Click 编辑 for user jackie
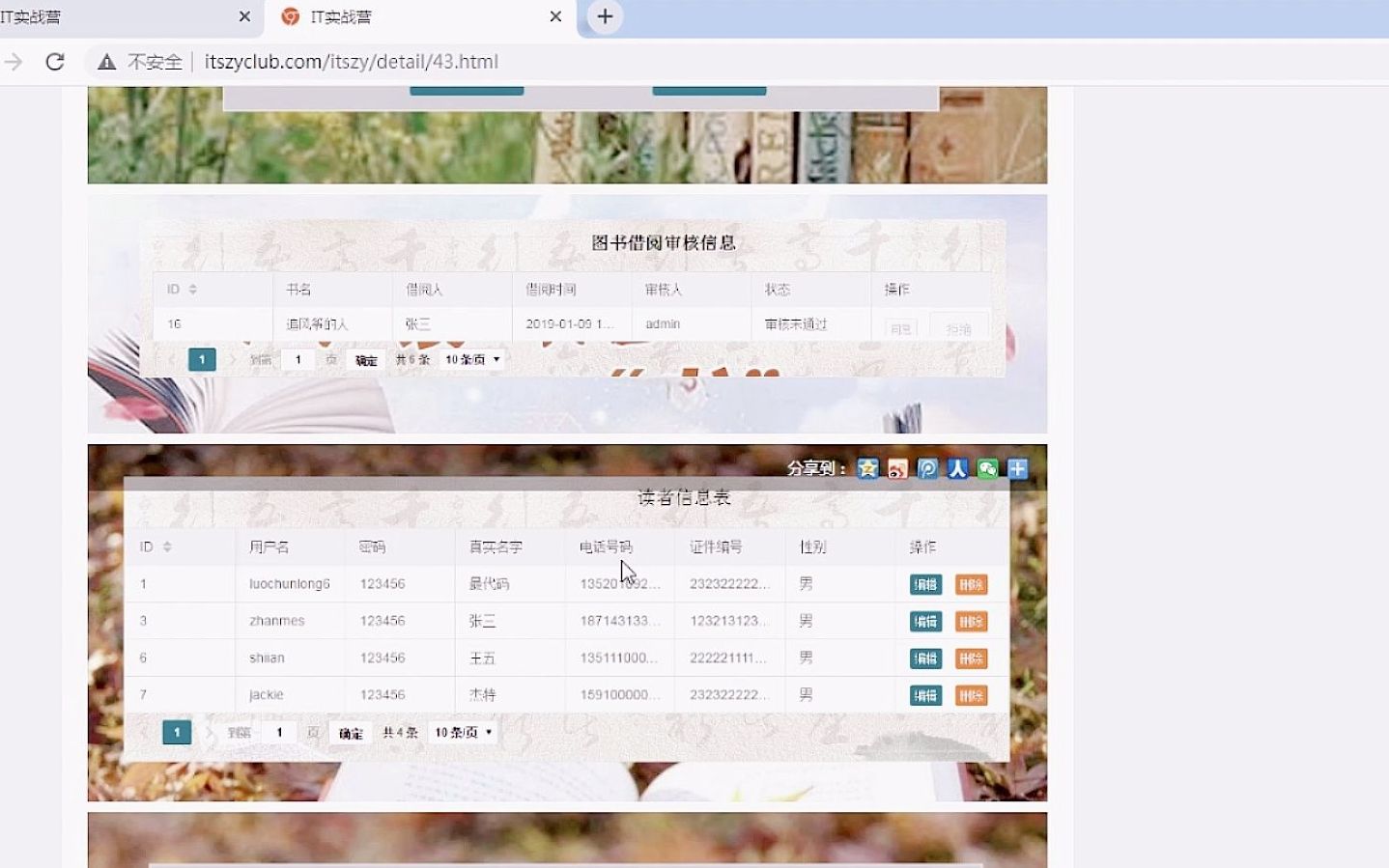The height and width of the screenshot is (868, 1389). click(x=924, y=694)
